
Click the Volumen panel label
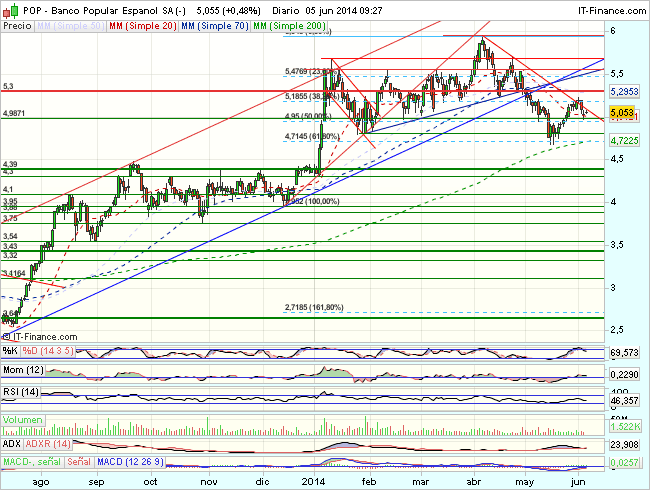[23, 420]
